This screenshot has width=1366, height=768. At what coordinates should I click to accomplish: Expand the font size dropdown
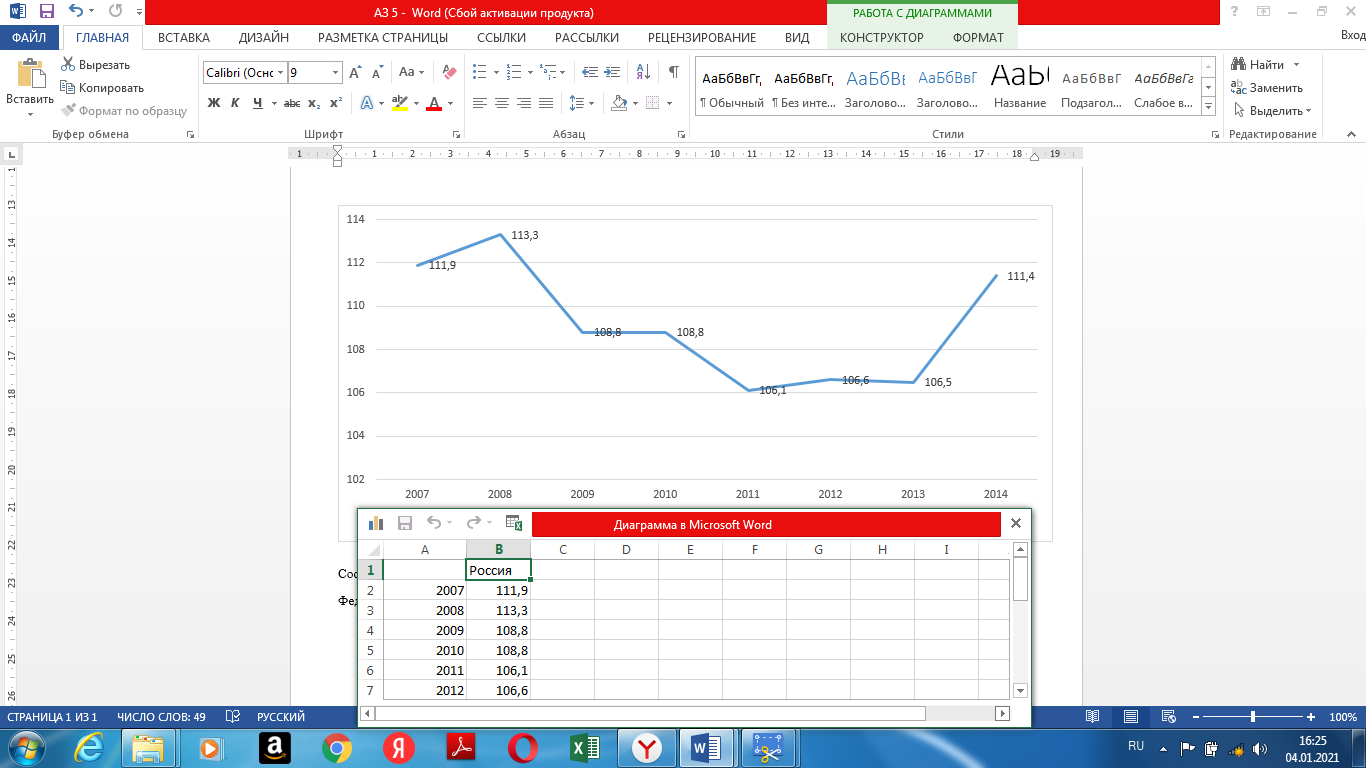pos(335,73)
